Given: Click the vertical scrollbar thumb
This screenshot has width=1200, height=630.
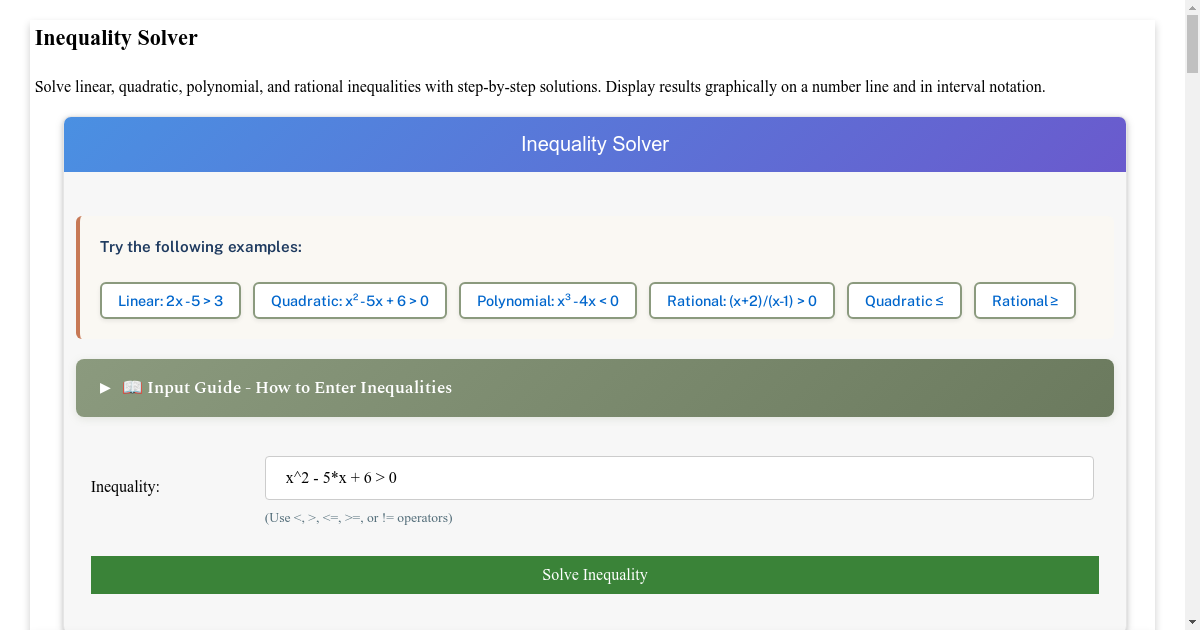Looking at the screenshot, I should click(1192, 45).
